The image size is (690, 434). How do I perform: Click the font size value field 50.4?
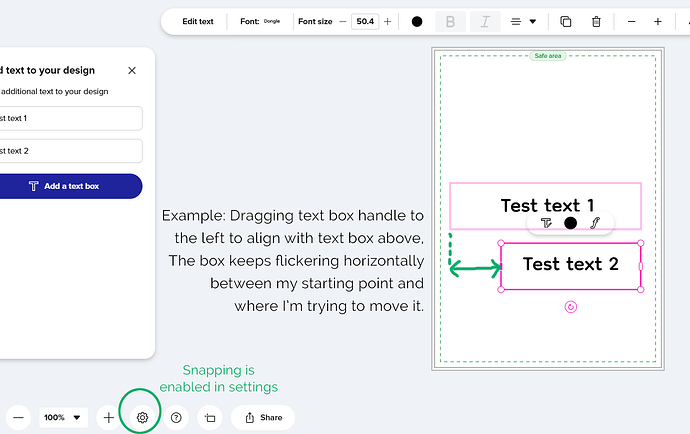coord(365,22)
